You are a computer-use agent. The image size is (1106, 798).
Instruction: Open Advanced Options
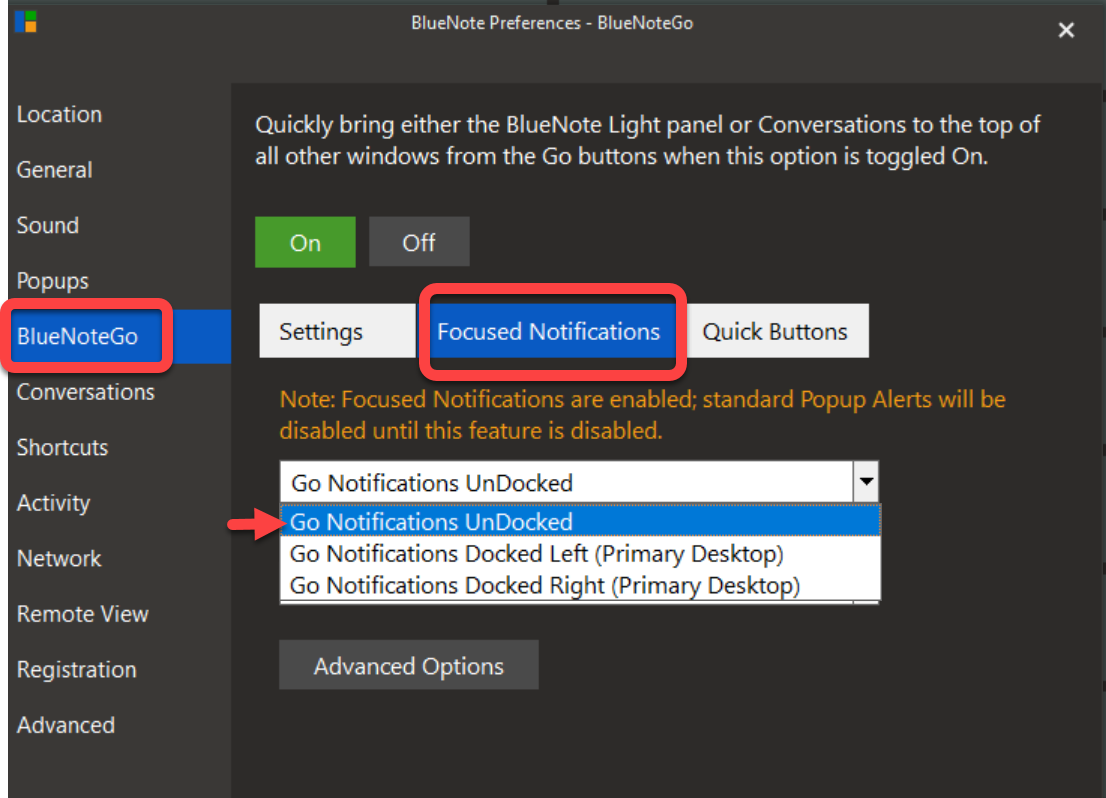(408, 665)
